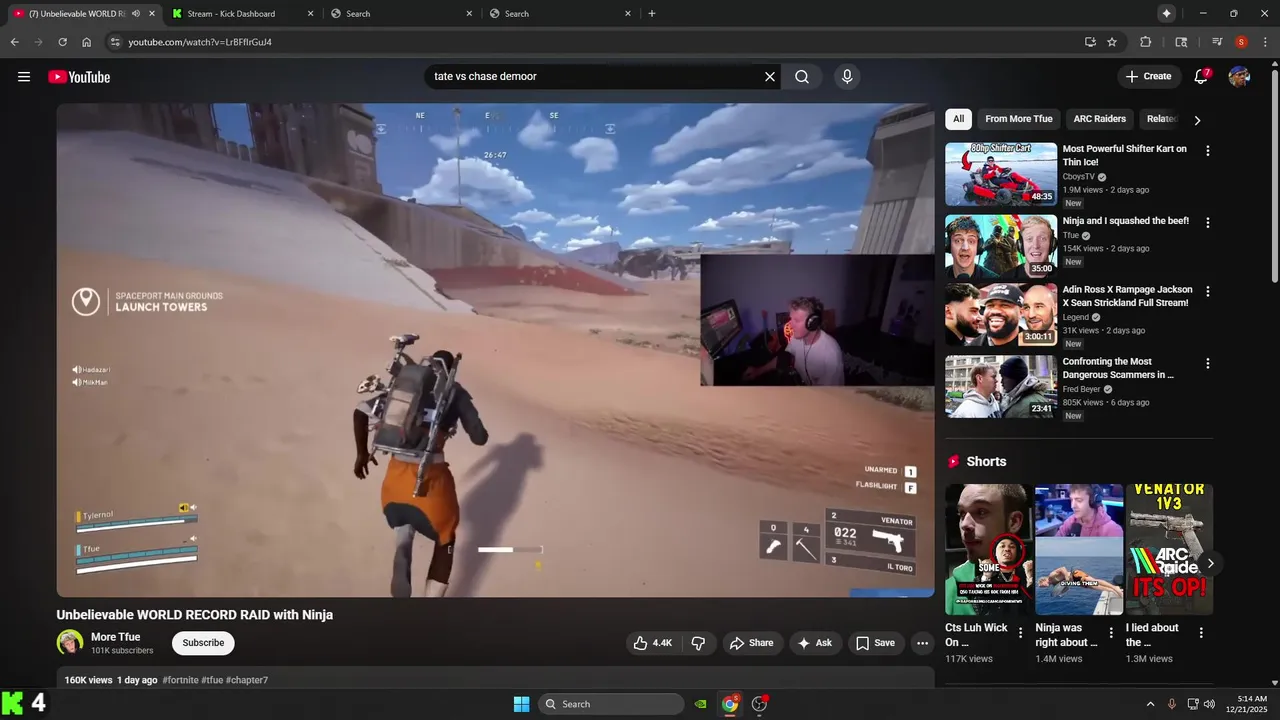Show hidden system tray icons
Image resolution: width=1280 pixels, height=720 pixels.
click(1150, 704)
